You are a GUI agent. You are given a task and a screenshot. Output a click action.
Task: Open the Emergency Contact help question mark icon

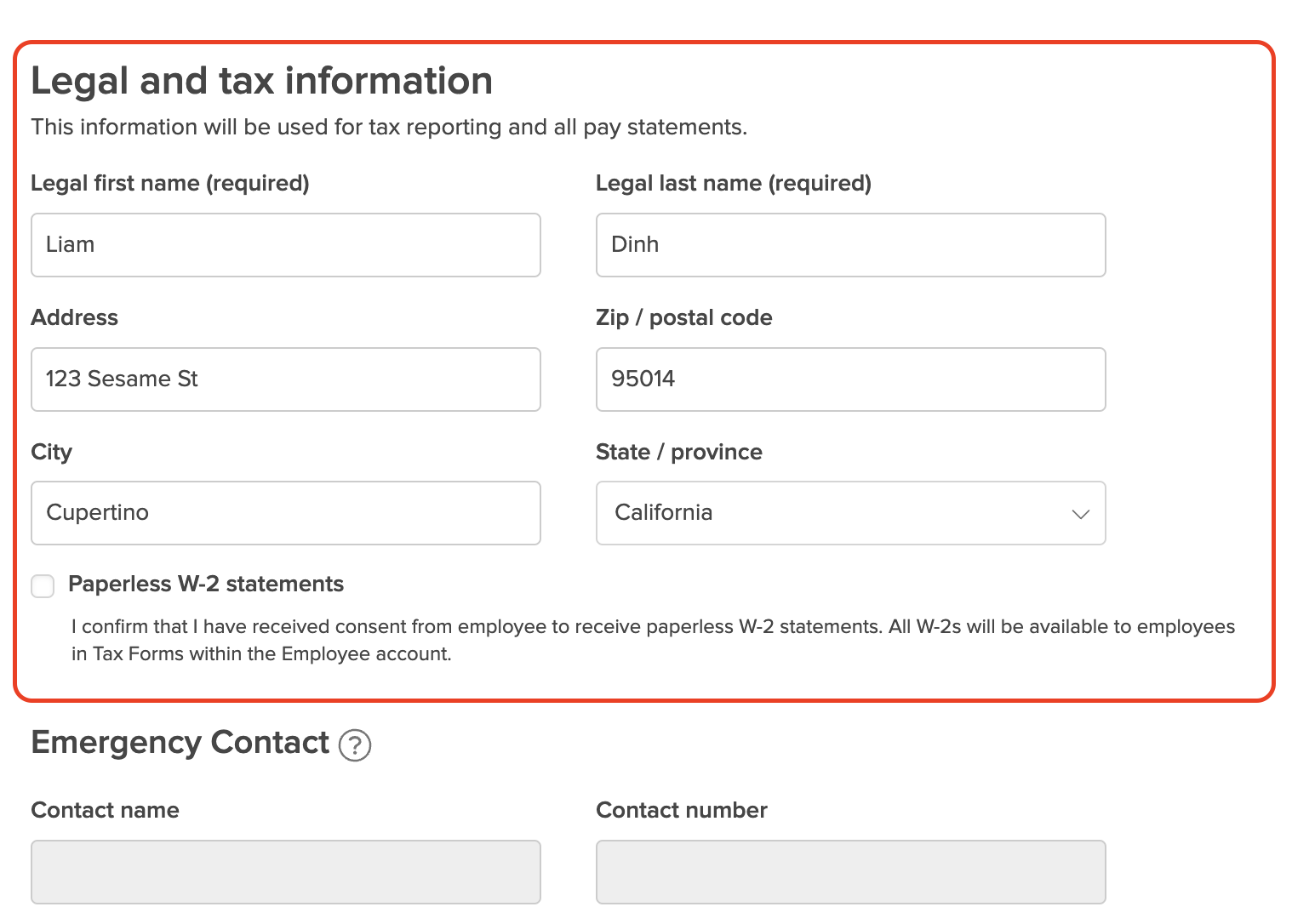click(x=355, y=745)
